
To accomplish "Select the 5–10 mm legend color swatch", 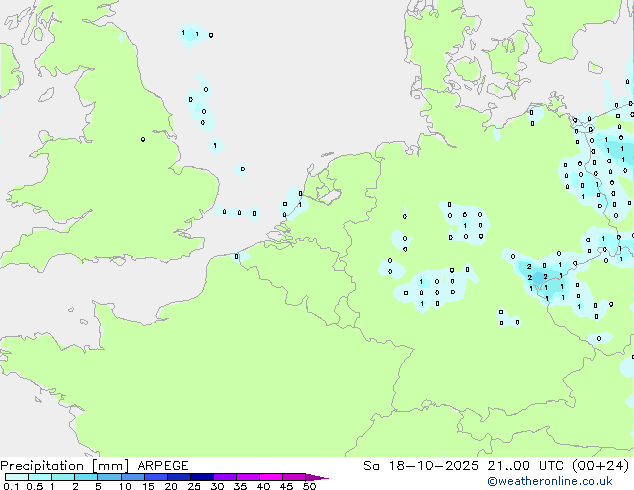I will (x=111, y=478).
